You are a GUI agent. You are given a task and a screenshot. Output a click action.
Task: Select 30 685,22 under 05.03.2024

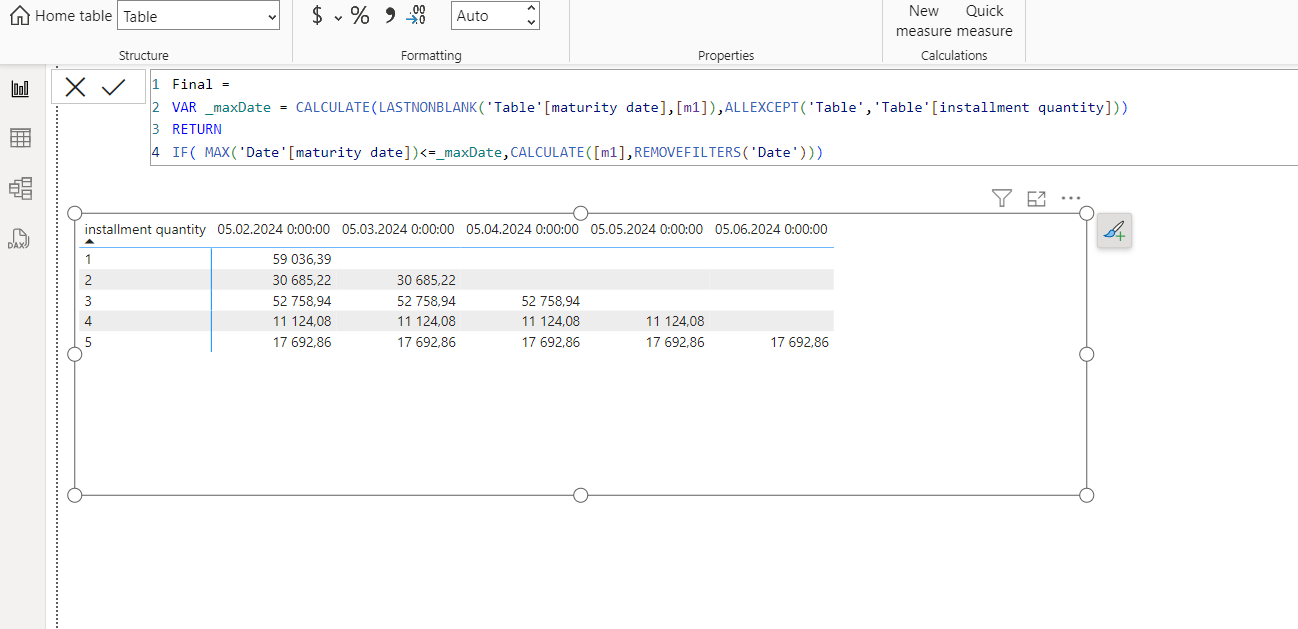point(426,280)
